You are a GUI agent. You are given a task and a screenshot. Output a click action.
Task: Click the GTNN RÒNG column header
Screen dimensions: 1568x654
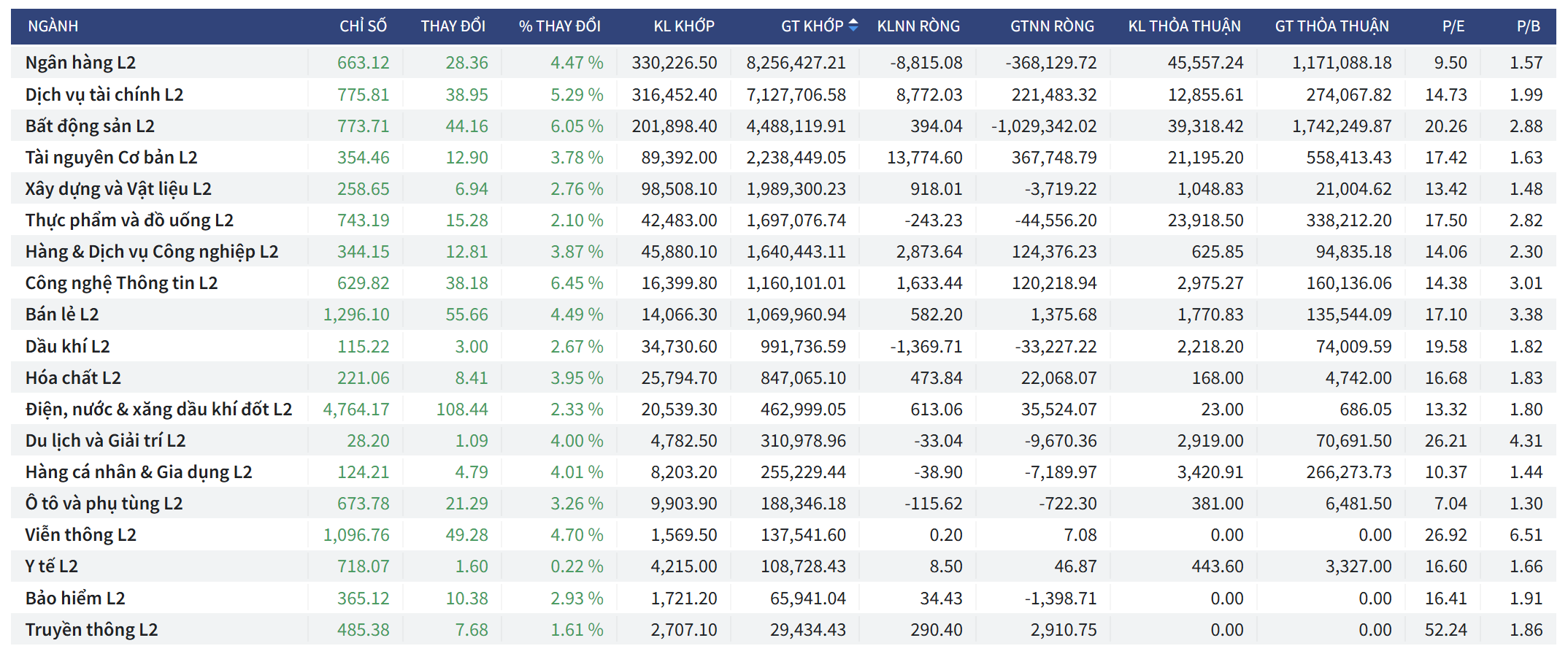point(1051,26)
